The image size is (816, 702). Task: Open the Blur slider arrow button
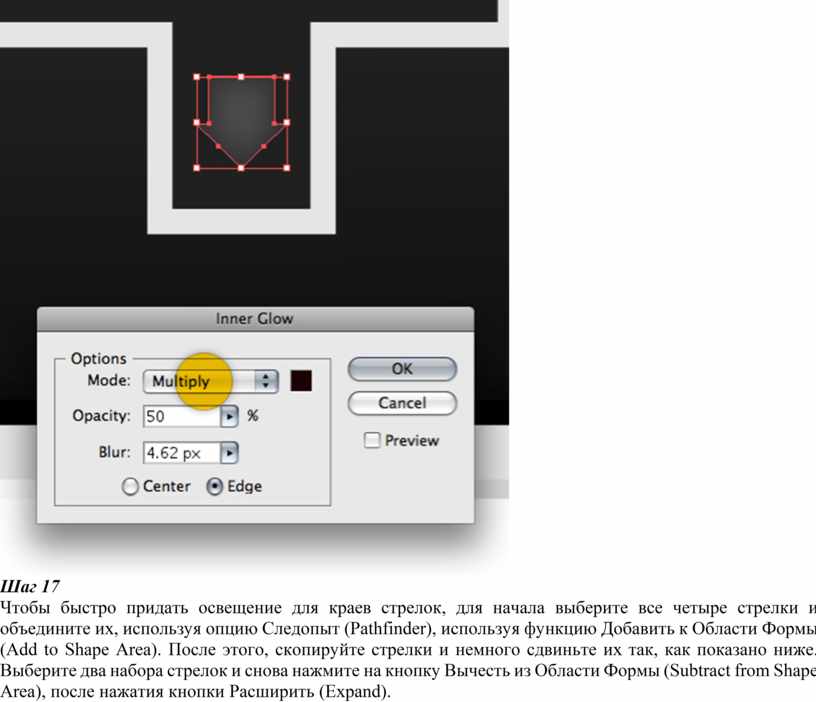tap(229, 453)
